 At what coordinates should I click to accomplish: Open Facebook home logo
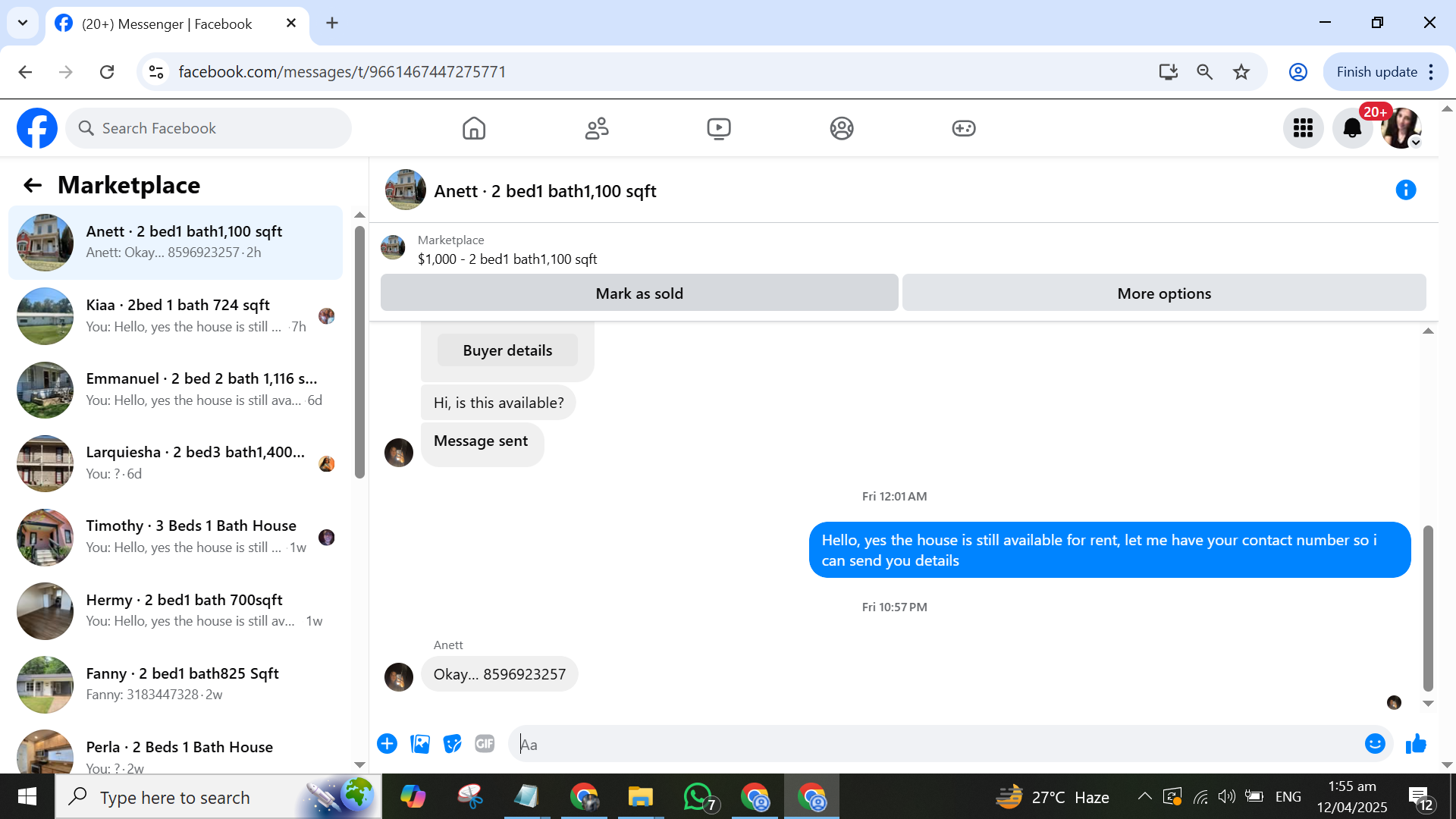click(37, 128)
